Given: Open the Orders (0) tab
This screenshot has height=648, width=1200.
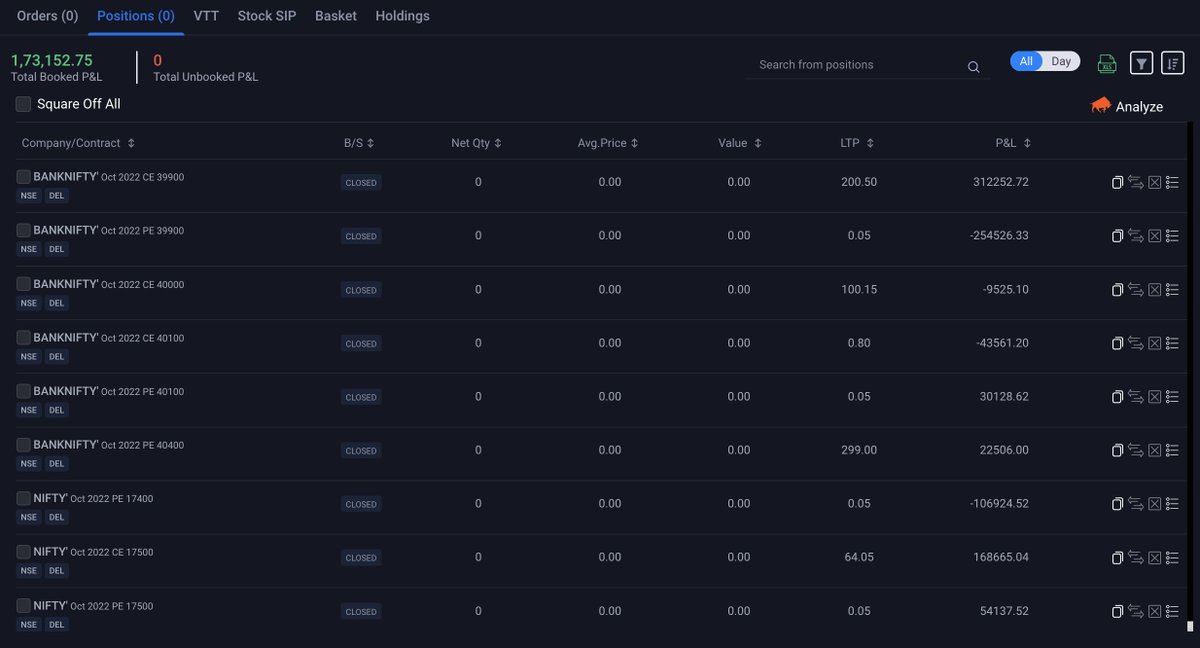Looking at the screenshot, I should (x=48, y=16).
